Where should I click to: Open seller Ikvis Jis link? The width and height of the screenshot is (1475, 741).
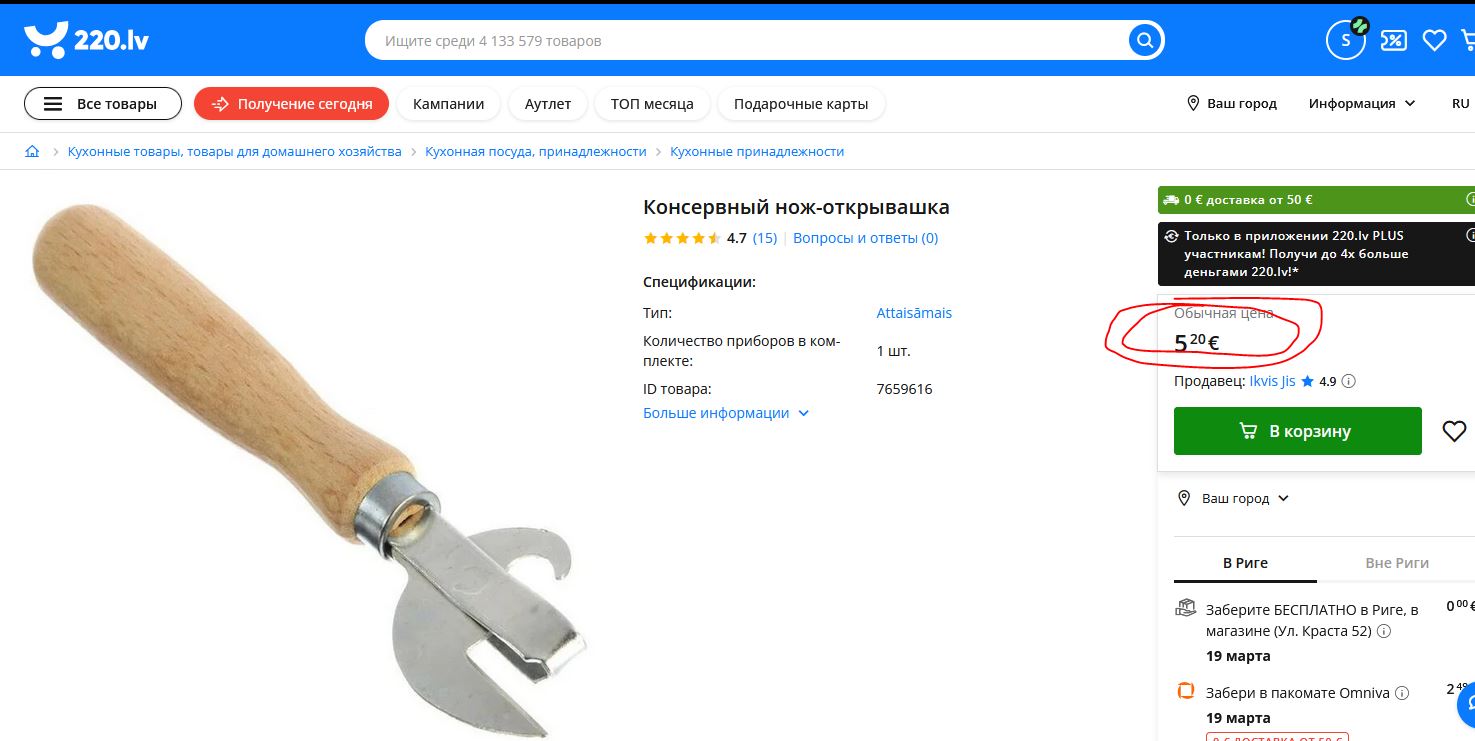[1272, 381]
